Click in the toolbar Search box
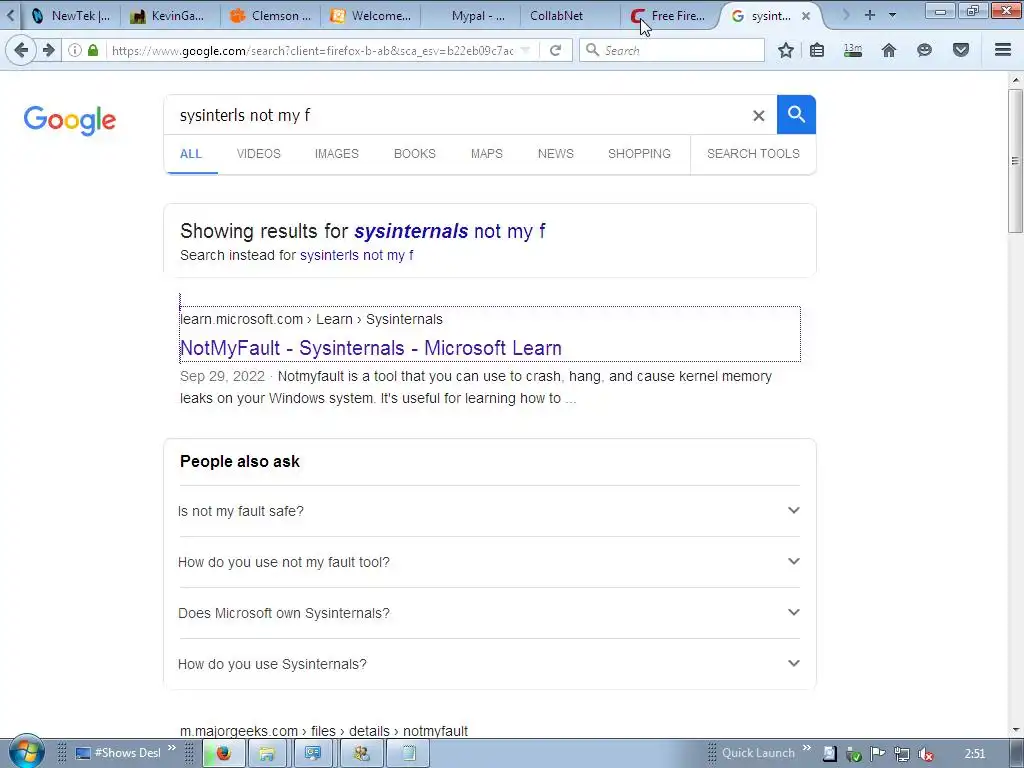 (671, 50)
